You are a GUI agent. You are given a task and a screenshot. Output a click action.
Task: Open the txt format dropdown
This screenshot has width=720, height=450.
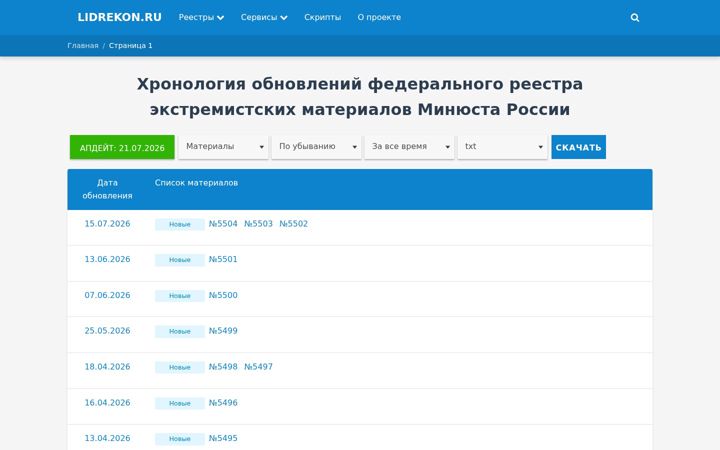pos(502,146)
